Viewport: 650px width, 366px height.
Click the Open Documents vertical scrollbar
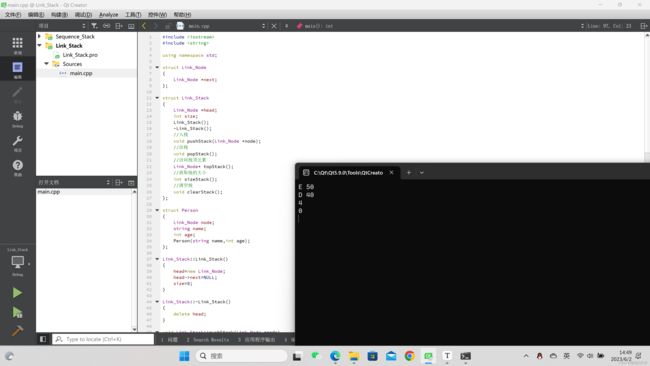coord(134,260)
